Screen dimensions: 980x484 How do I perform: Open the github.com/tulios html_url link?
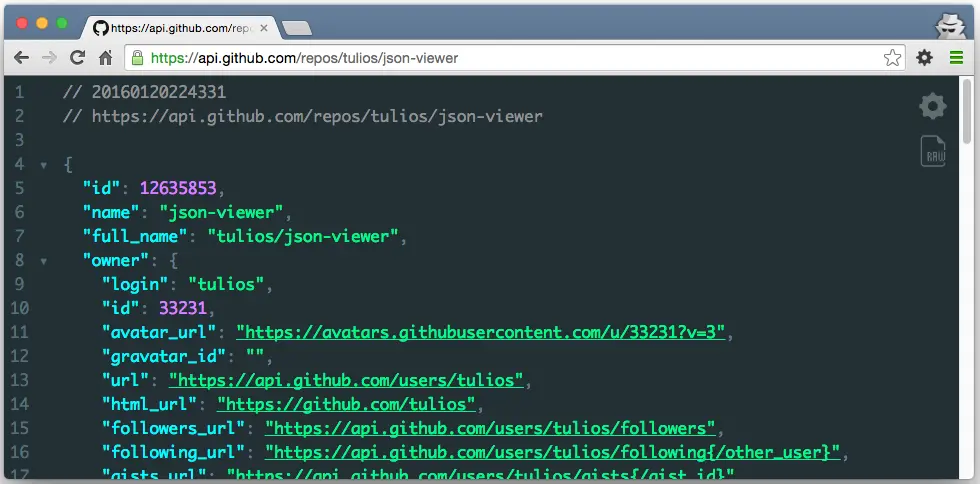(346, 404)
